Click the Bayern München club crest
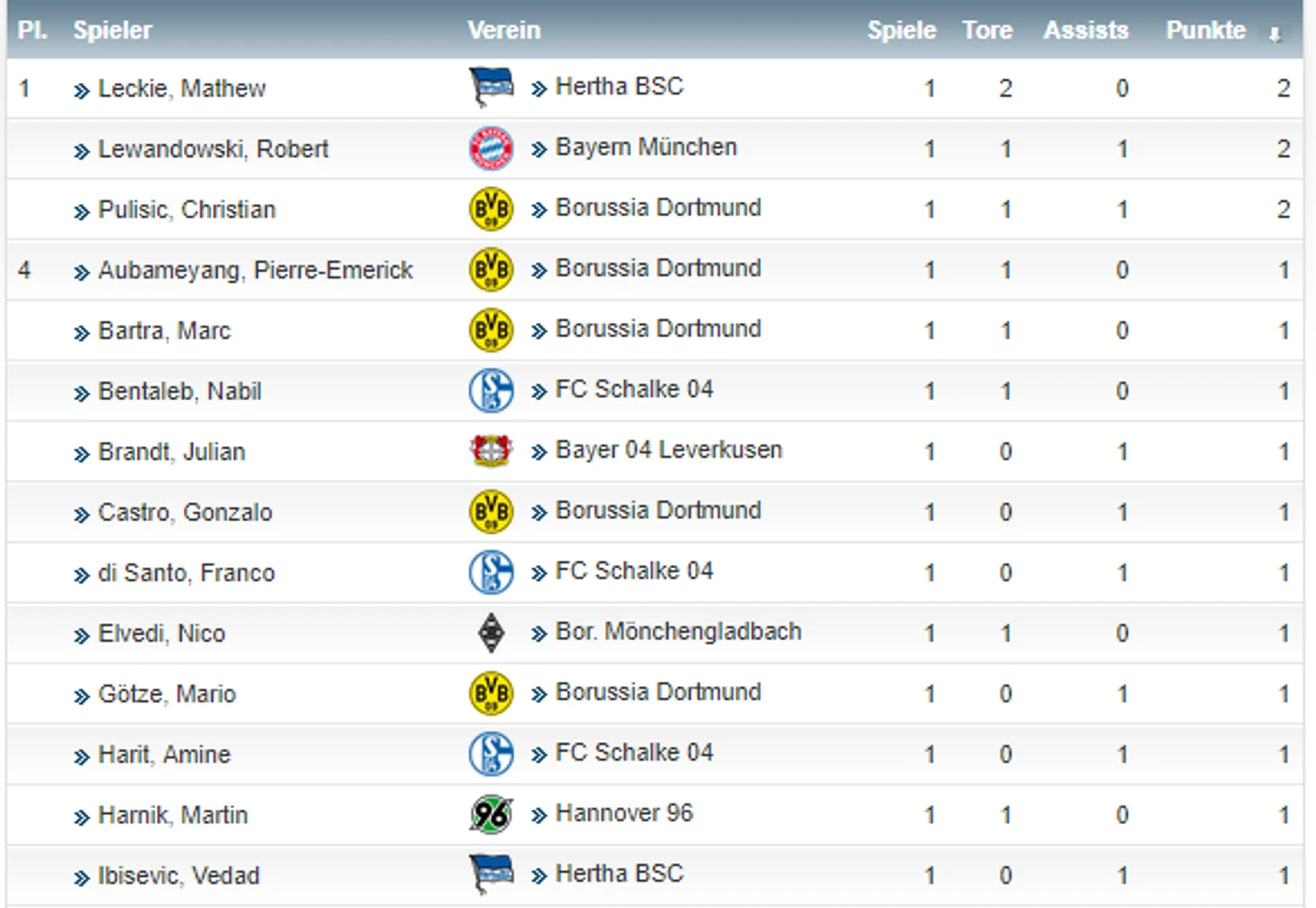Viewport: 1316px width, 908px height. [491, 149]
